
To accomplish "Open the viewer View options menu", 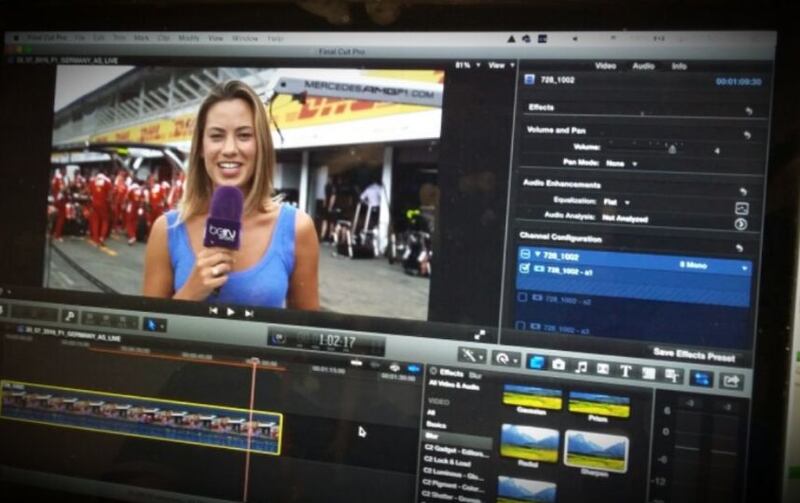I will (501, 65).
